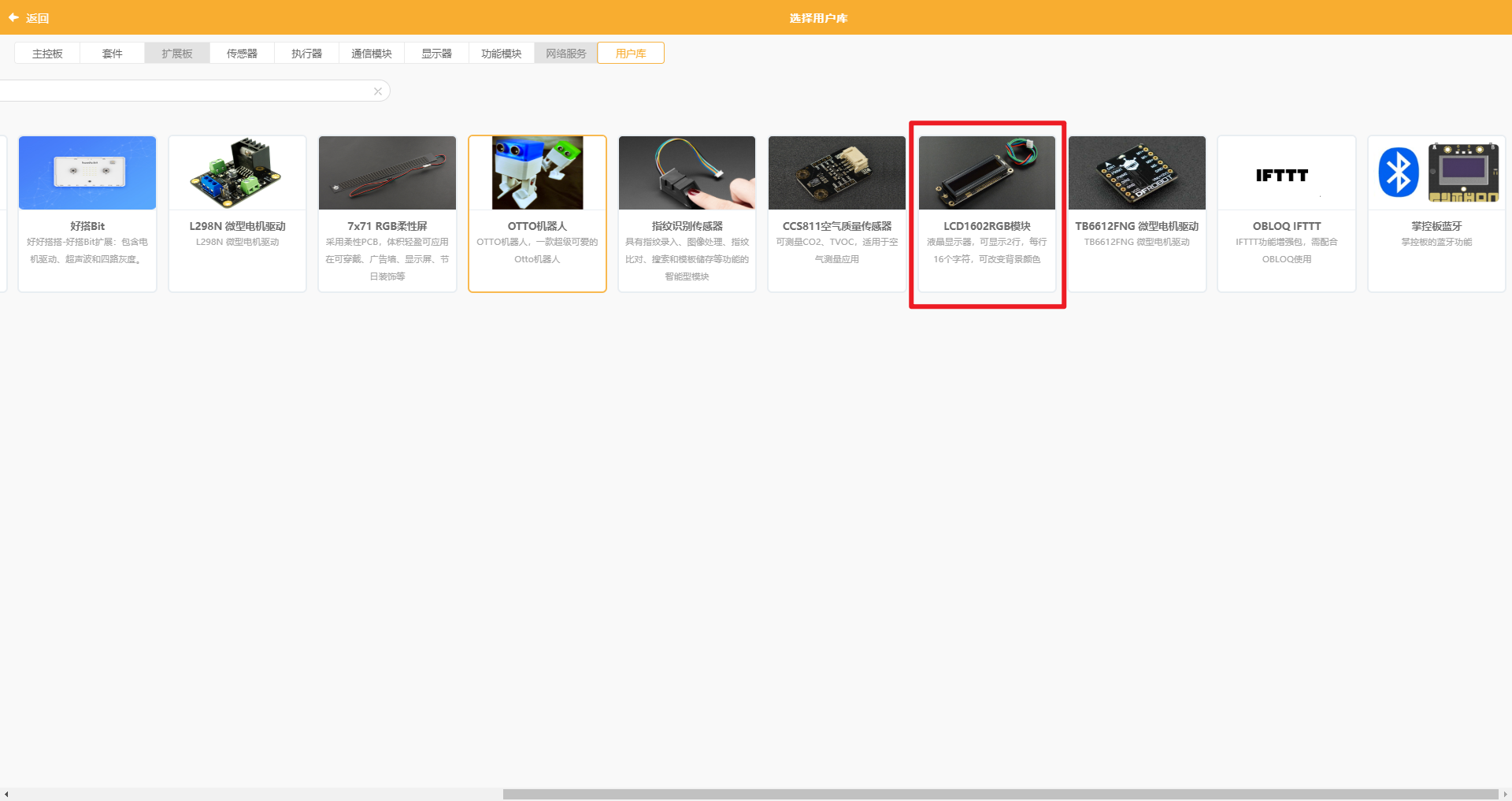Image resolution: width=1512 pixels, height=801 pixels.
Task: Choose the L298N motor driver image
Action: [x=237, y=172]
